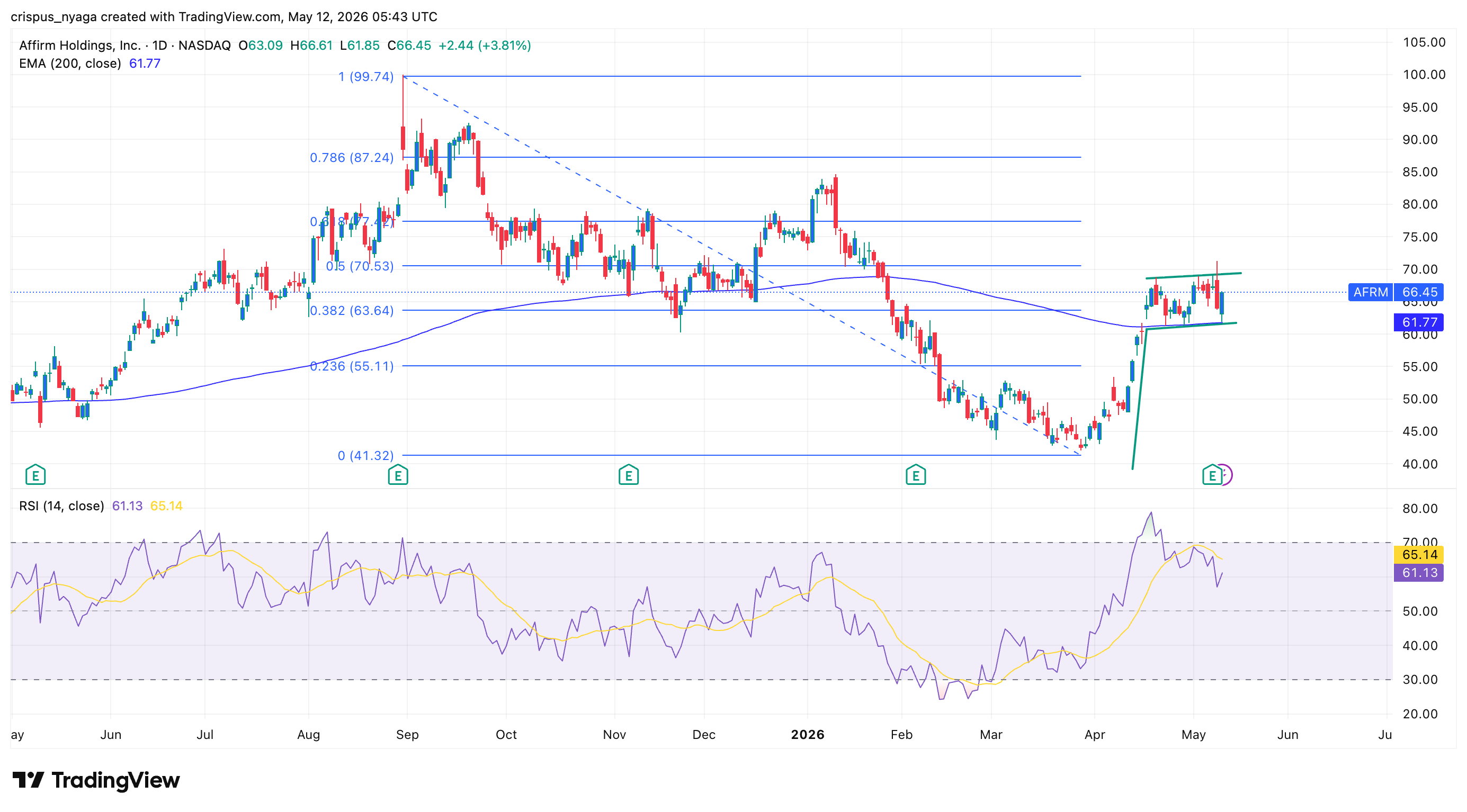Click the Fibonacci label 0 (41.32)
Screen dimensions: 1467x812
point(365,455)
